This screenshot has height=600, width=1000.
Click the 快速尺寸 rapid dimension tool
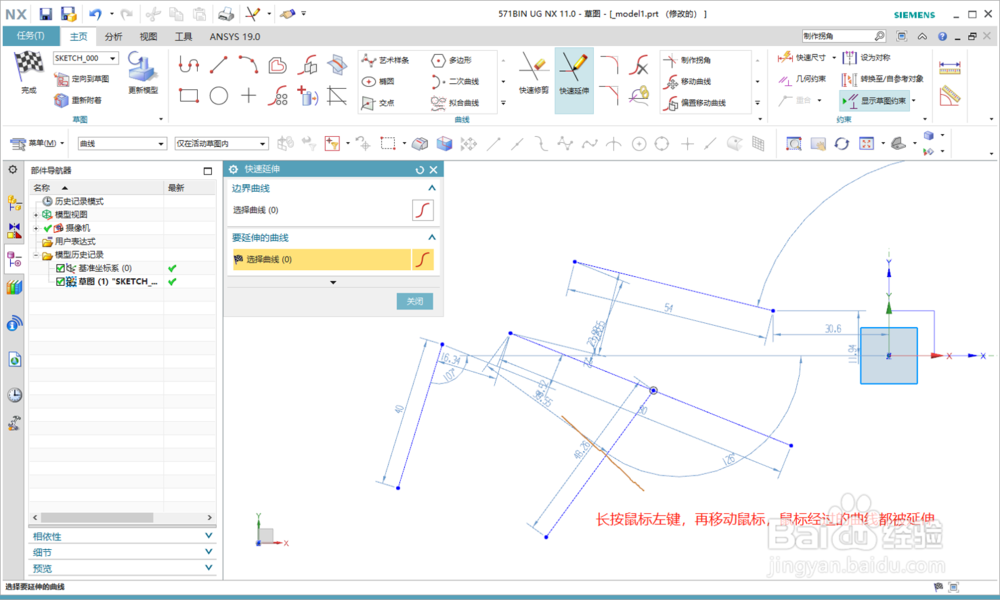click(801, 57)
